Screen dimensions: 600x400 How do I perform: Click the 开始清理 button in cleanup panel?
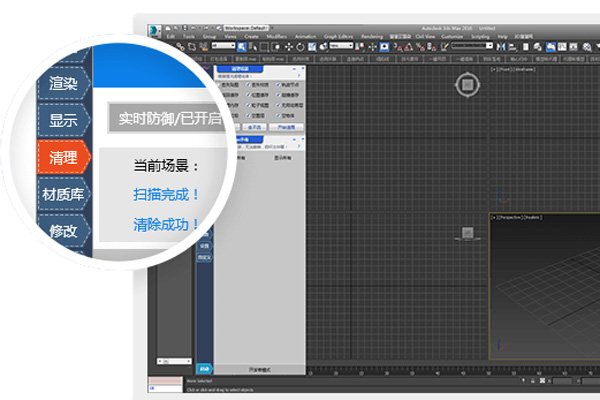pos(286,127)
